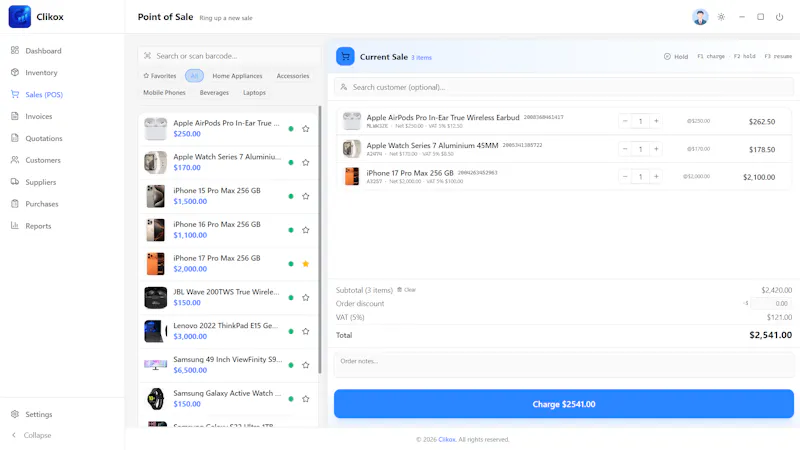Collapse the sidebar menu
This screenshot has height=450, width=800.
click(x=31, y=435)
